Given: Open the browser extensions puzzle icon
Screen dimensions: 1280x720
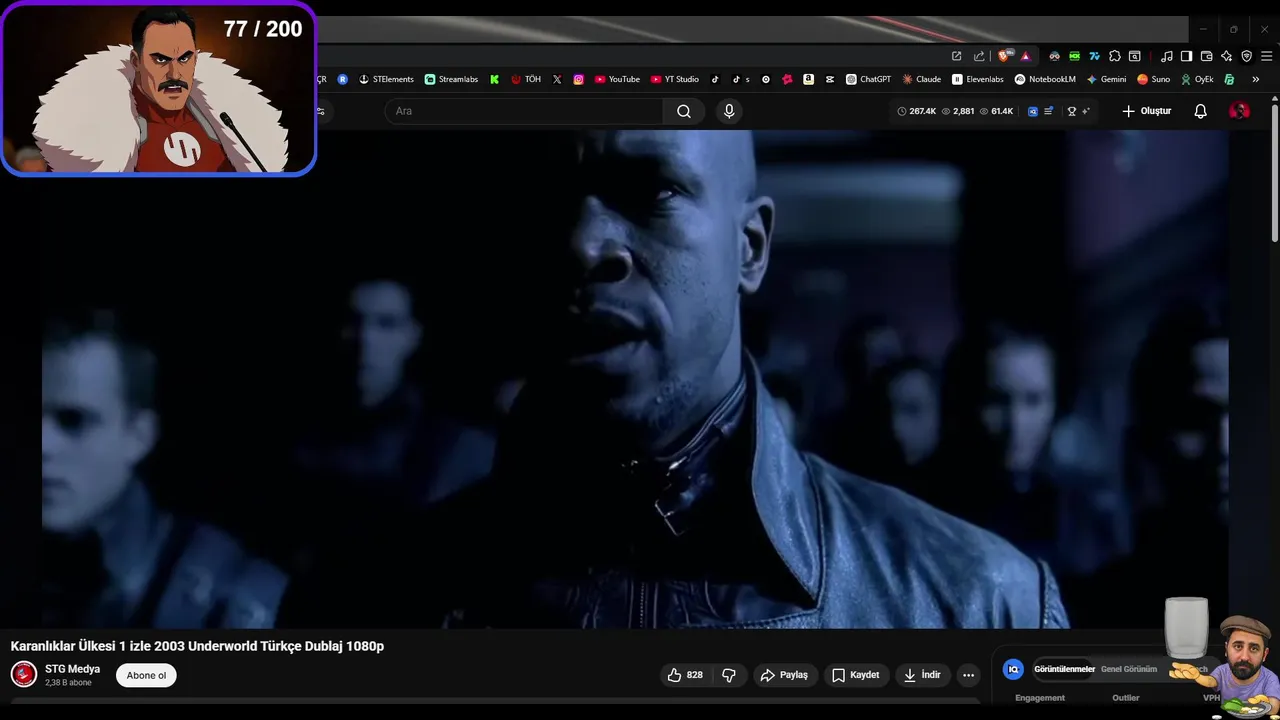Looking at the screenshot, I should coord(1115,56).
